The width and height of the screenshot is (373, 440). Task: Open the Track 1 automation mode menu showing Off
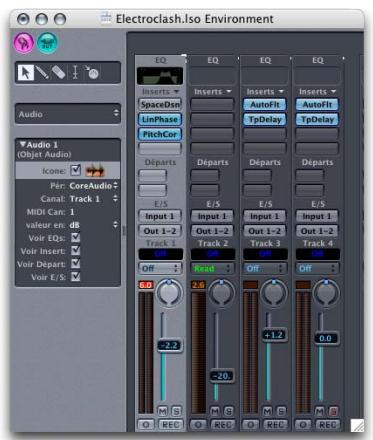coord(160,268)
